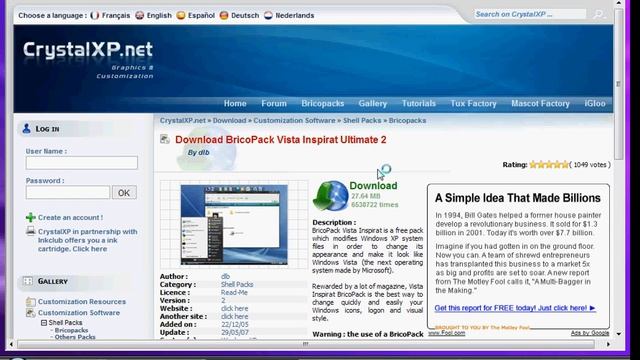Click the English flag icon
The height and width of the screenshot is (360, 640).
(140, 16)
